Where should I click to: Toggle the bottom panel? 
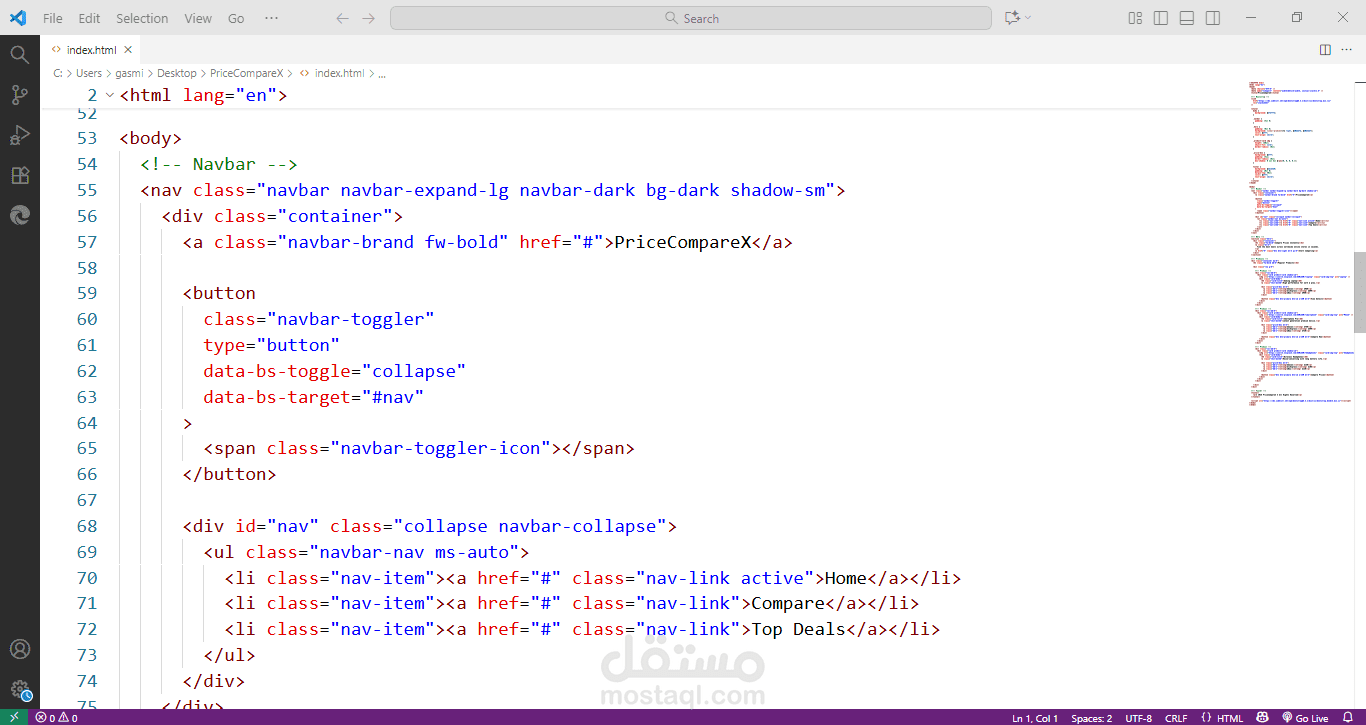tap(1187, 18)
